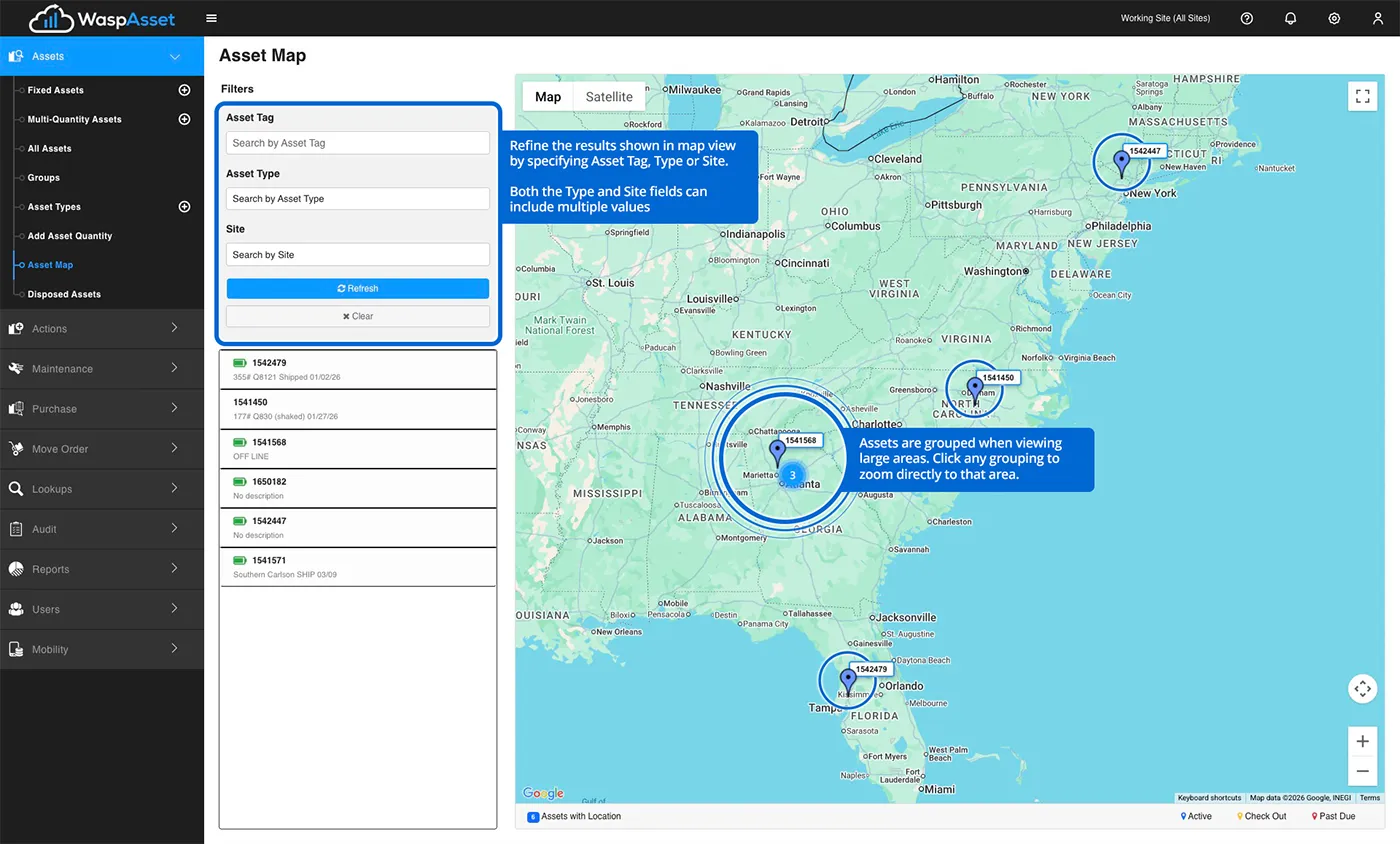Click plus icon next to Multi-Quantity Assets
Viewport: 1400px width, 844px height.
click(x=184, y=119)
